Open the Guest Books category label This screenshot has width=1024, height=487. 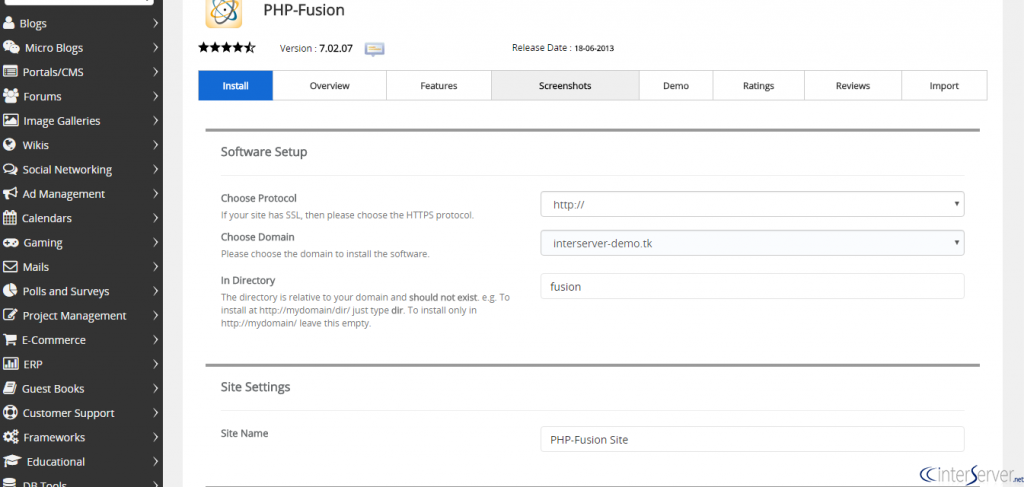(53, 388)
